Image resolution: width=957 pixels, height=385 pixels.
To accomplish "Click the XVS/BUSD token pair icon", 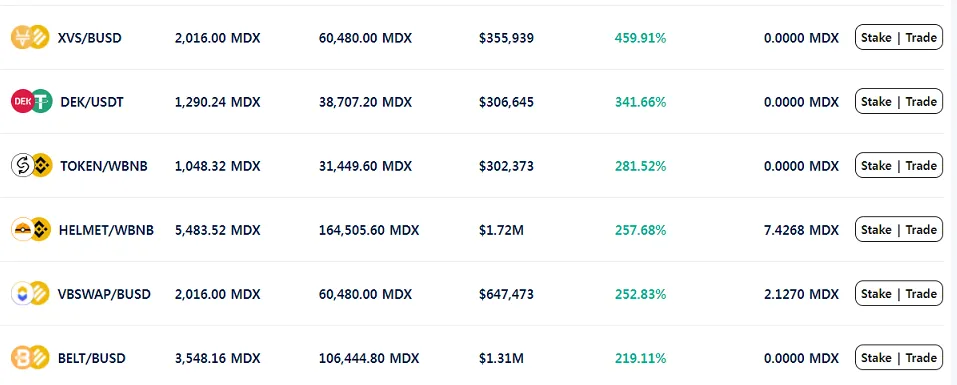I will coord(30,37).
